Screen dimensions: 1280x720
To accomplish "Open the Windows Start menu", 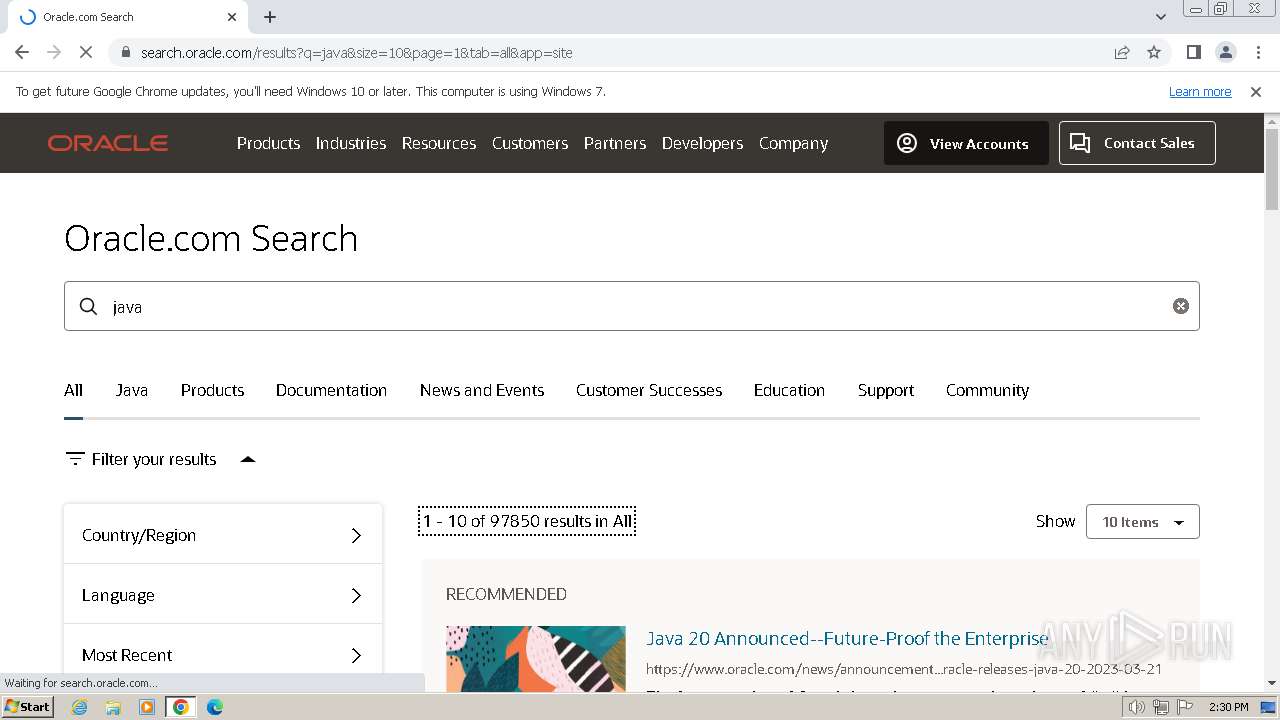I will pos(27,707).
